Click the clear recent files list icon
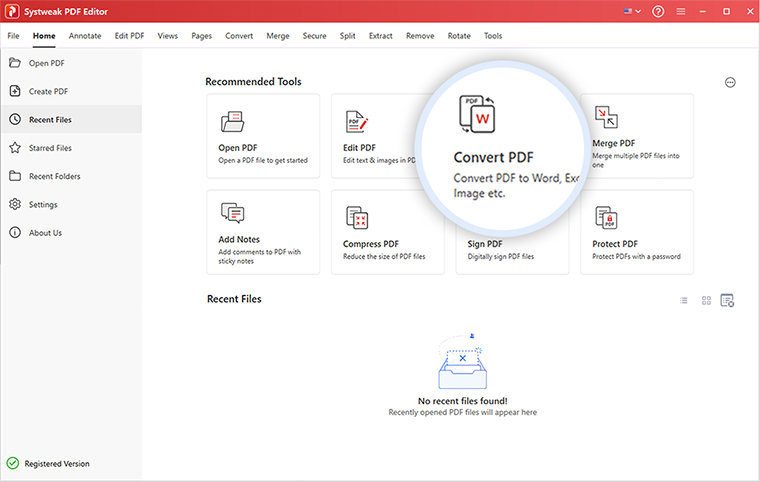The width and height of the screenshot is (760, 482). 727,301
